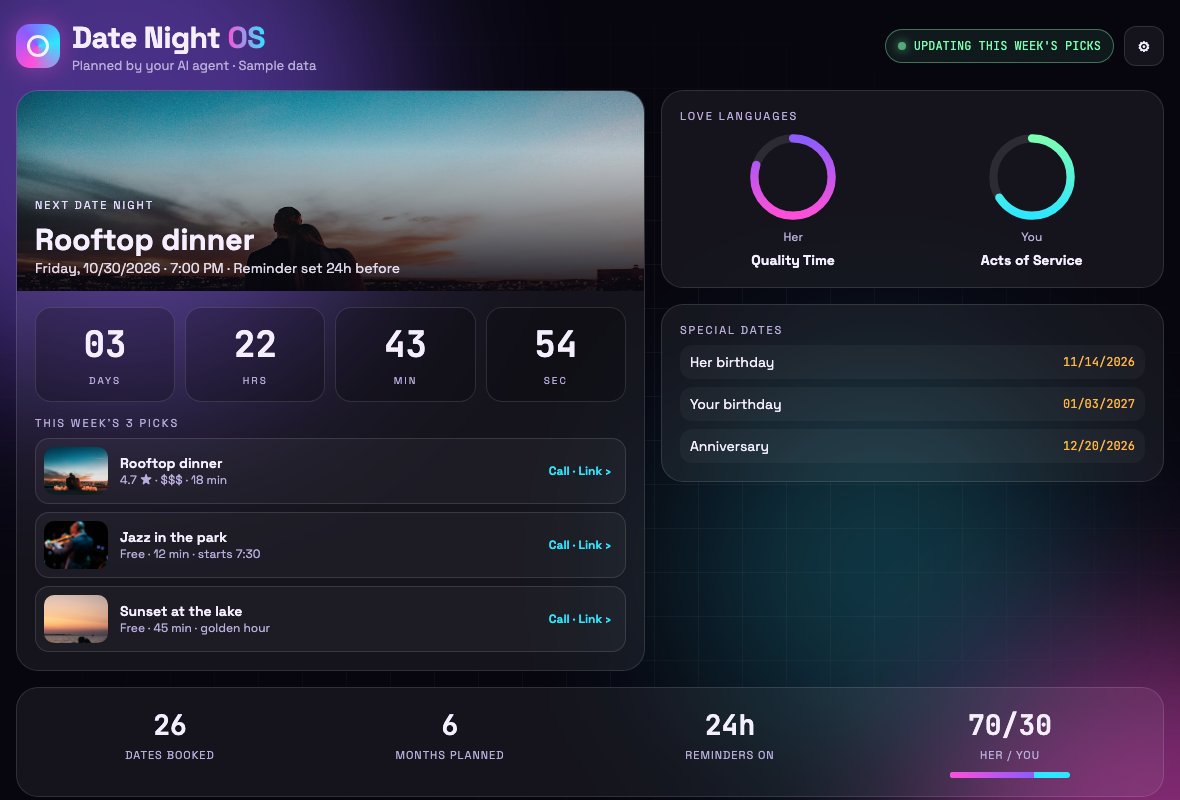Click Your Acts of Service progress ring

click(1031, 177)
